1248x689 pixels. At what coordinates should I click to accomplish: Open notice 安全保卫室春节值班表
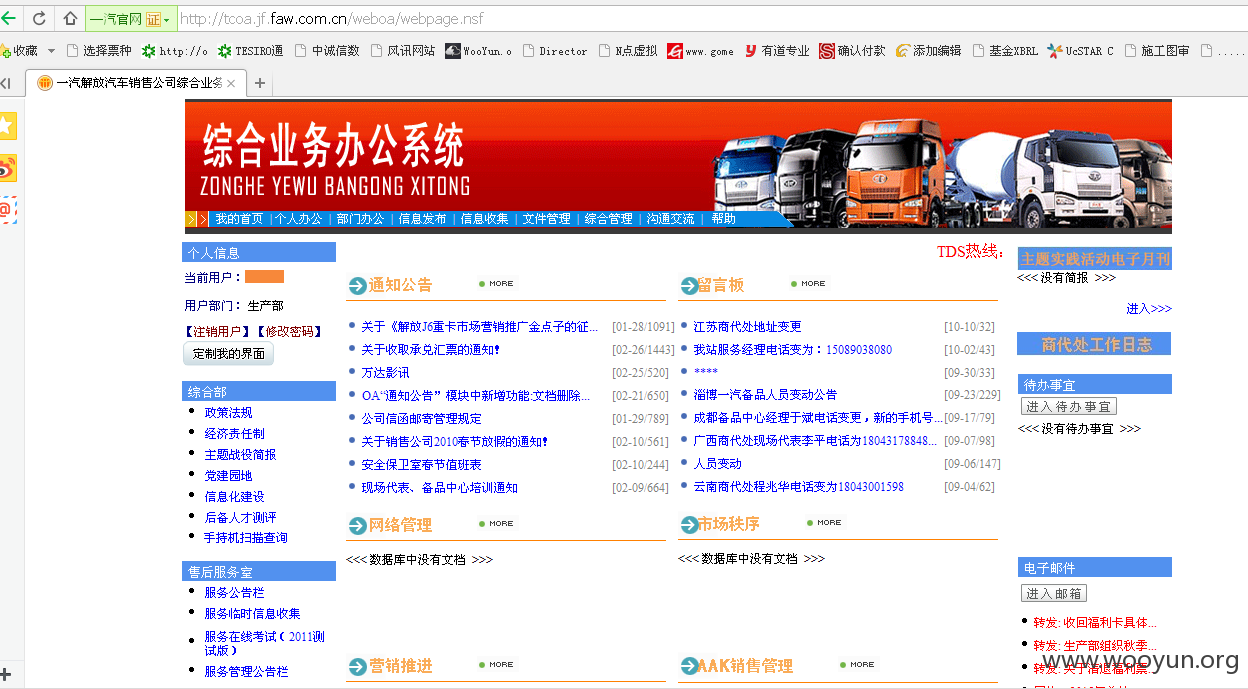(421, 464)
